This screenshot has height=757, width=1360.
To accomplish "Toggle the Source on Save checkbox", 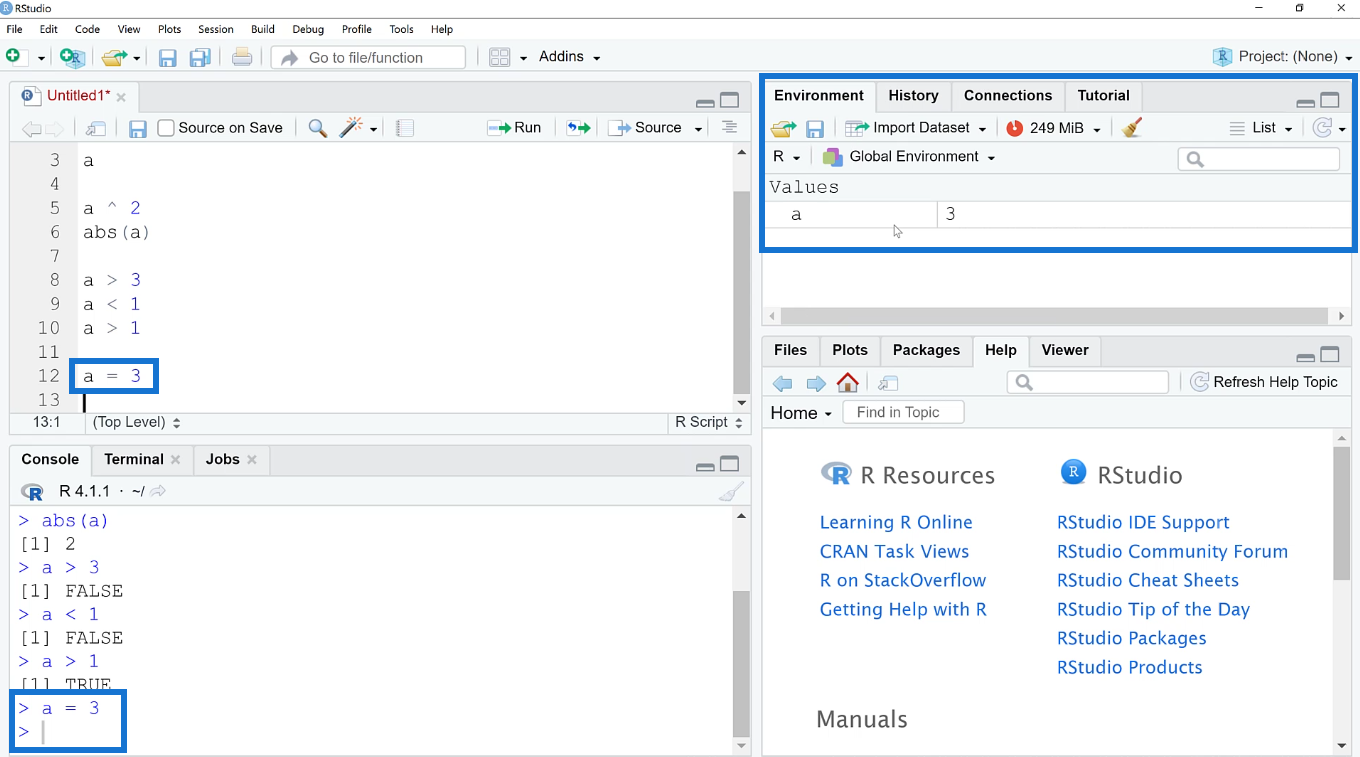I will (x=166, y=128).
